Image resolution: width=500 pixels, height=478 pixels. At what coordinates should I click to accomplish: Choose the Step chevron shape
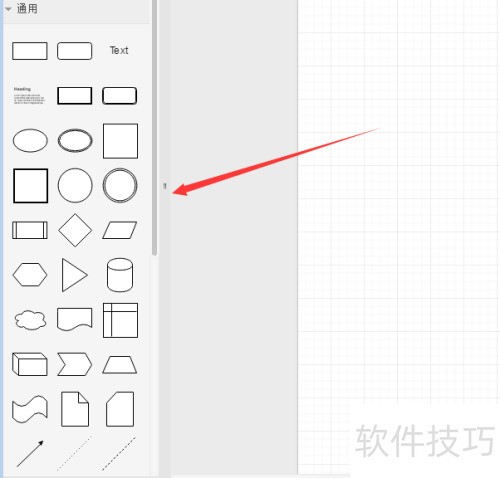(x=74, y=364)
